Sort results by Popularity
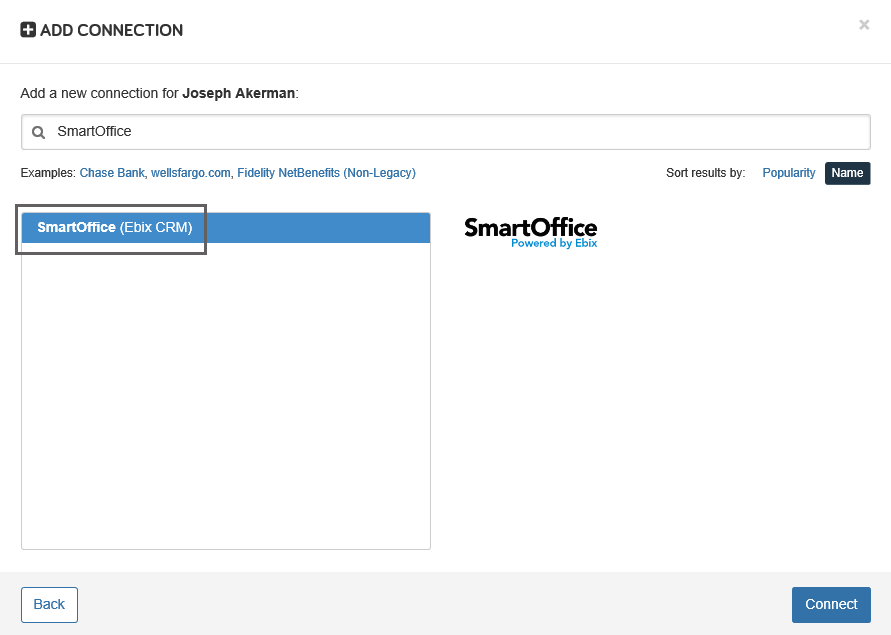Image resolution: width=891 pixels, height=635 pixels. click(x=789, y=172)
